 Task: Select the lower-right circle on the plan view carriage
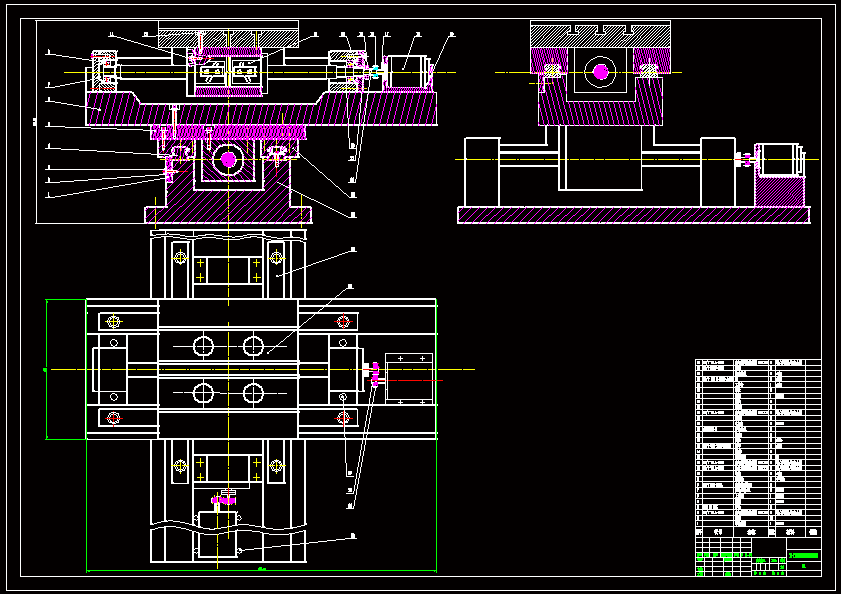pos(253,393)
